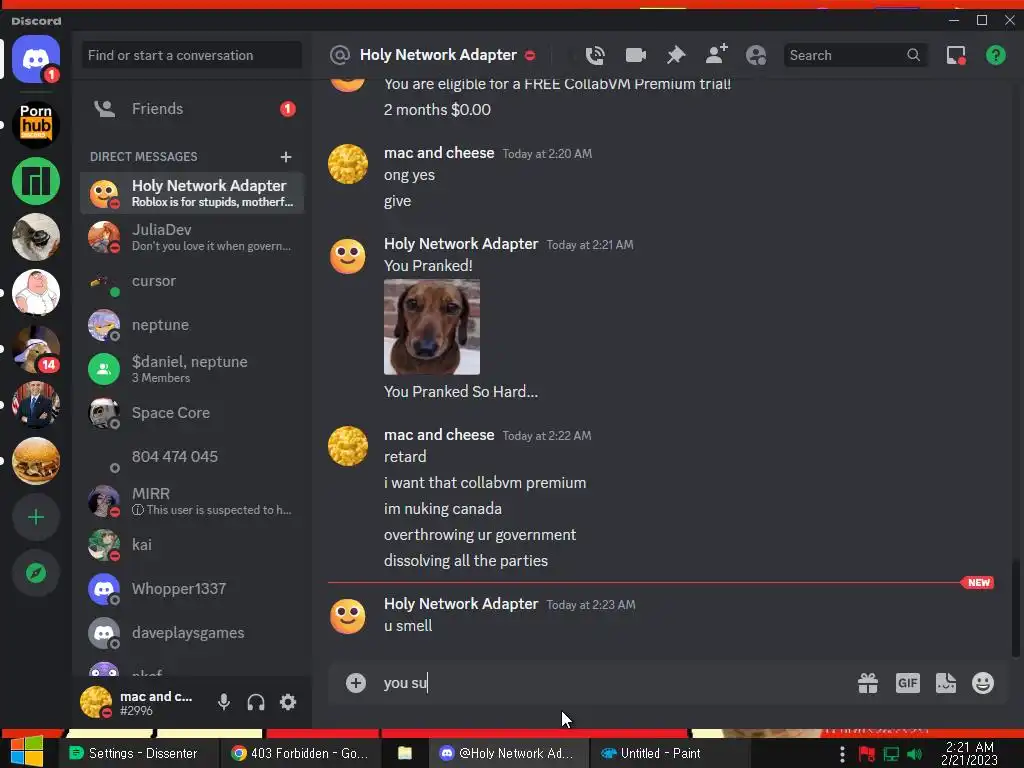Open Space Core direct message
This screenshot has height=768, width=1024.
[192, 413]
